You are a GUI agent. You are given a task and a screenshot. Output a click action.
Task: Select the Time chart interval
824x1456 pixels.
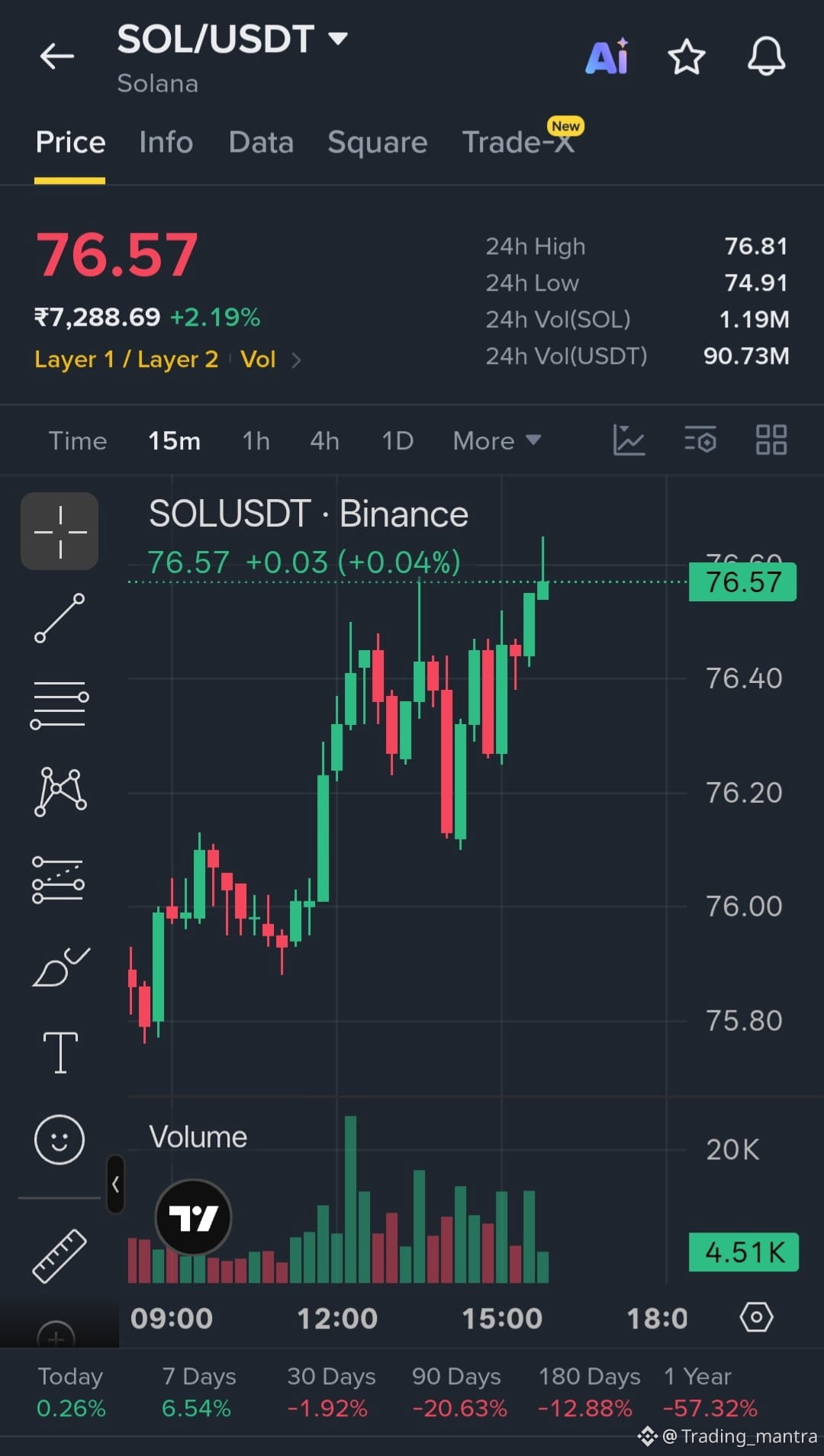pos(78,441)
